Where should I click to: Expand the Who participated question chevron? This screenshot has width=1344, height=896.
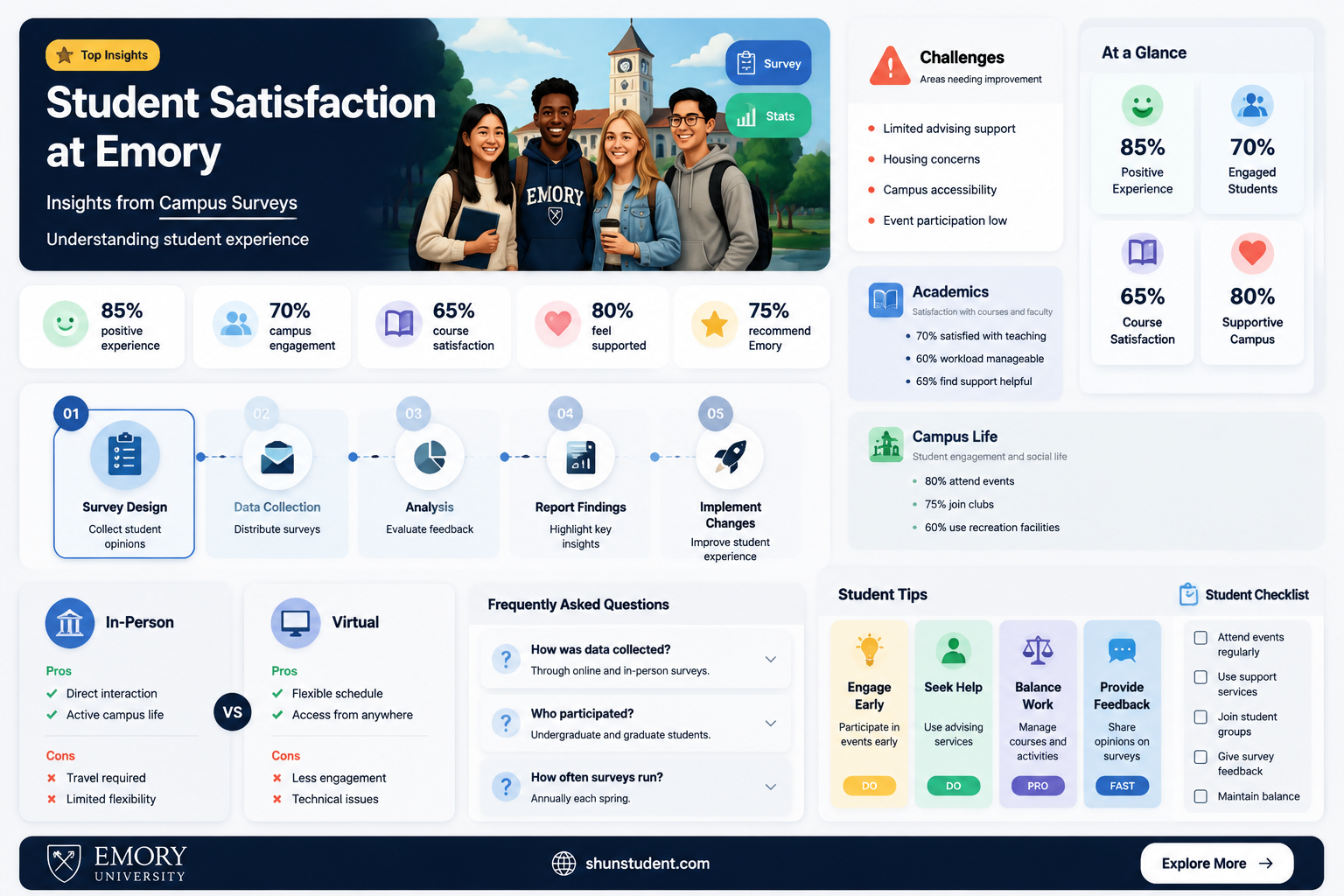pos(771,724)
